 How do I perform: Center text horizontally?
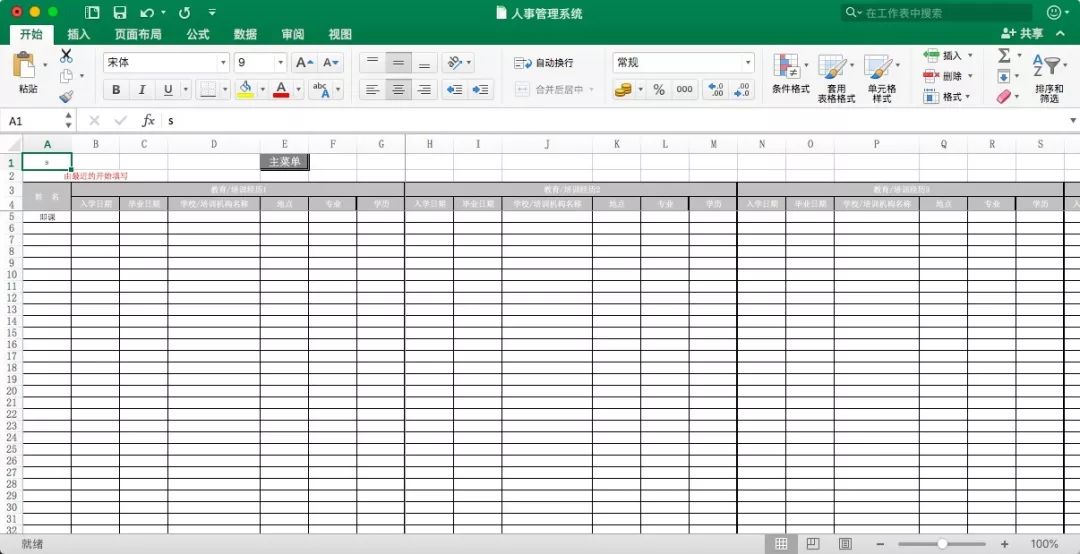[398, 90]
